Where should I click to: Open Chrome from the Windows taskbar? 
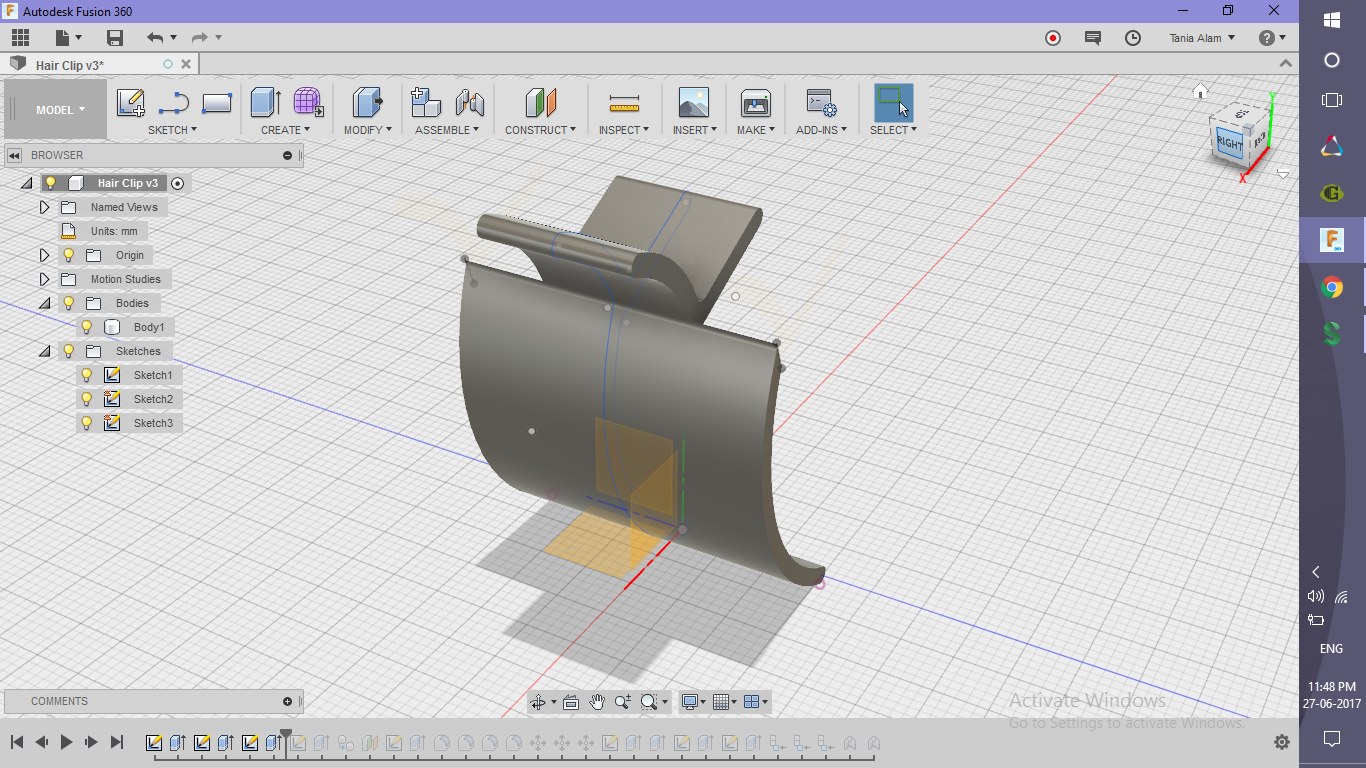tap(1332, 288)
